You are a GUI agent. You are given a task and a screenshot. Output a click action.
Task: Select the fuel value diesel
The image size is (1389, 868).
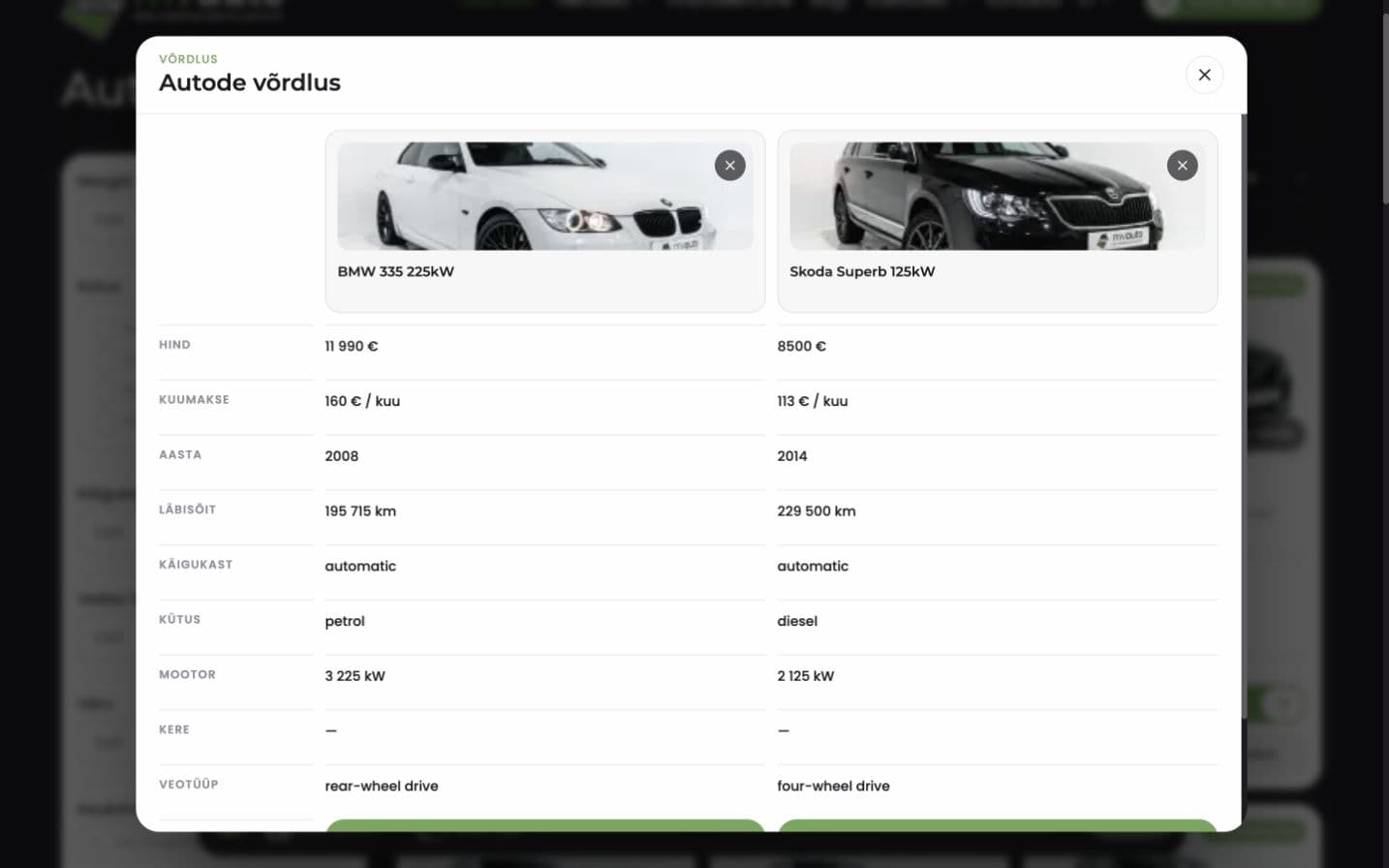[797, 621]
